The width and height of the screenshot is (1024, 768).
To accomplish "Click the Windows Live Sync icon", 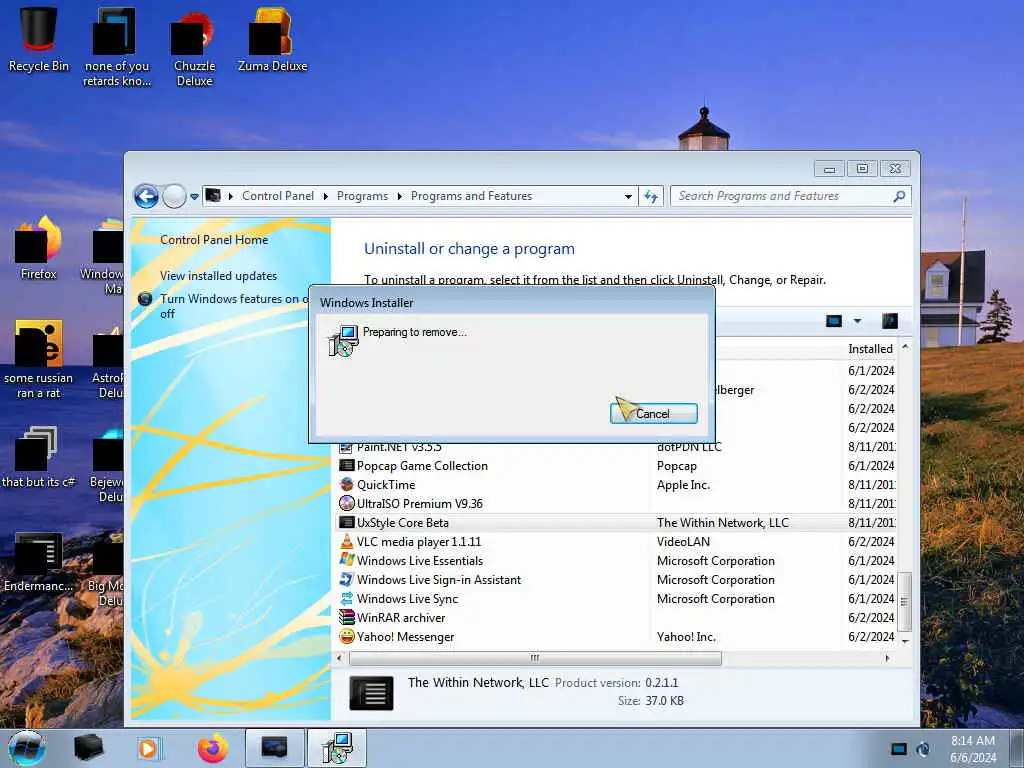I will tap(347, 598).
